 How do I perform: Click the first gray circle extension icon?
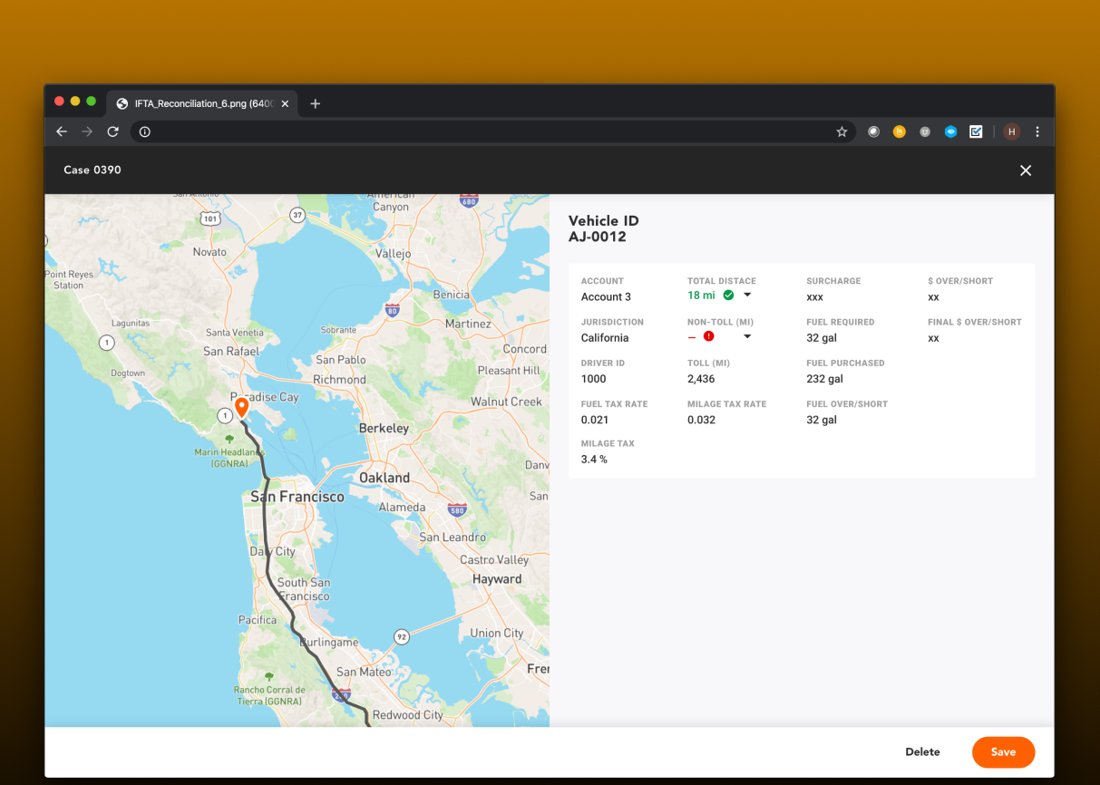coord(873,132)
